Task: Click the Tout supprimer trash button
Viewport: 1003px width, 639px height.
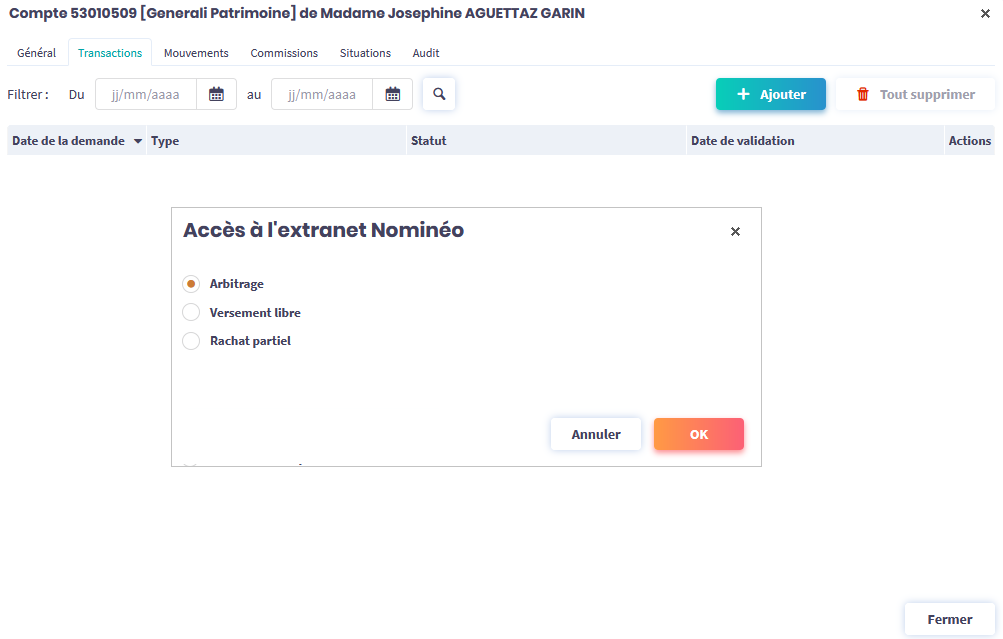Action: 915,94
